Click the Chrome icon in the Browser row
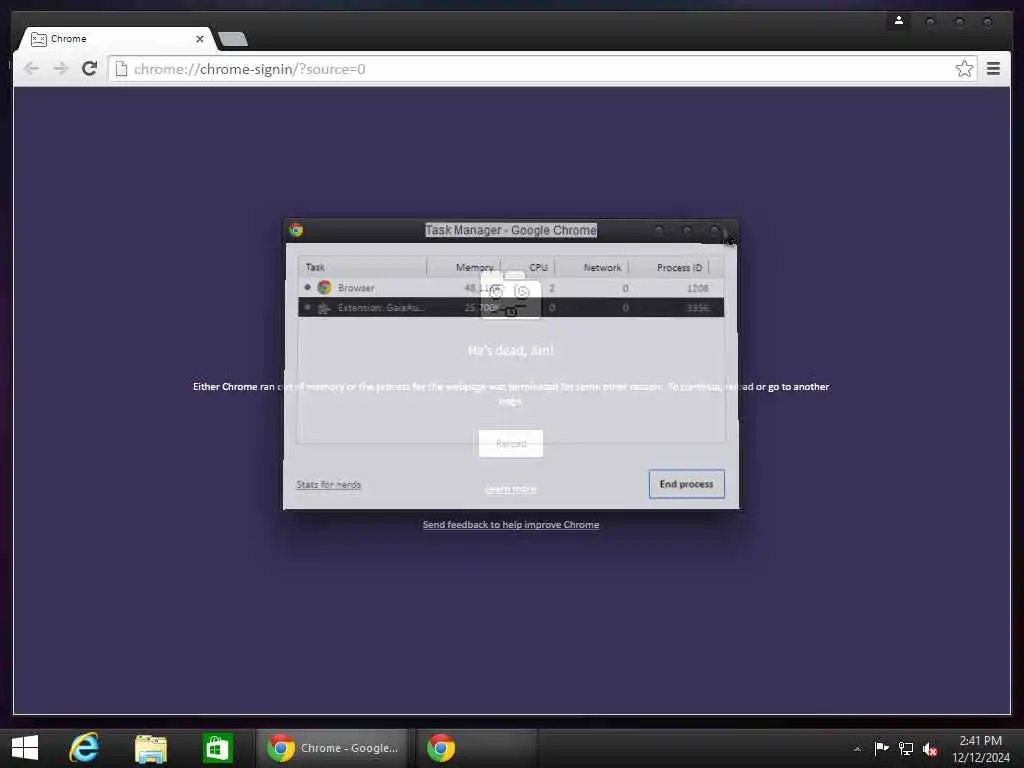This screenshot has height=768, width=1024. (325, 287)
